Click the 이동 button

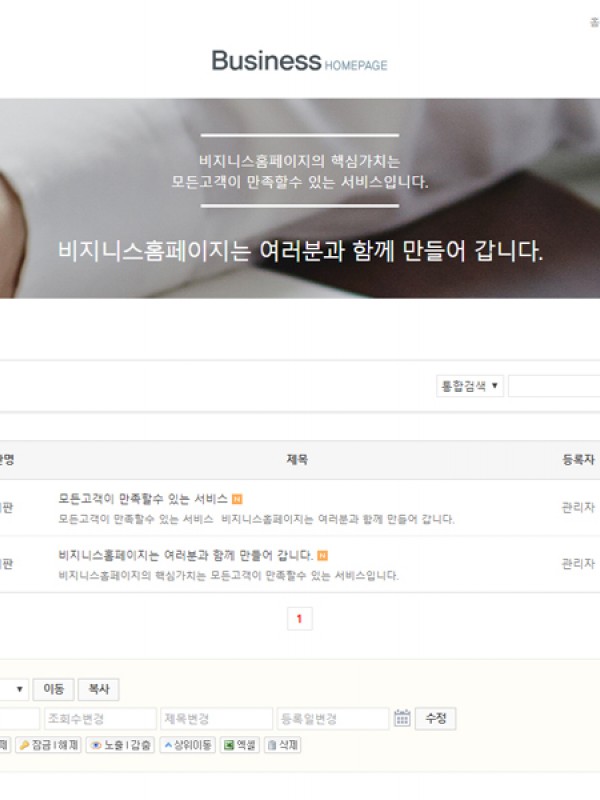pos(54,689)
